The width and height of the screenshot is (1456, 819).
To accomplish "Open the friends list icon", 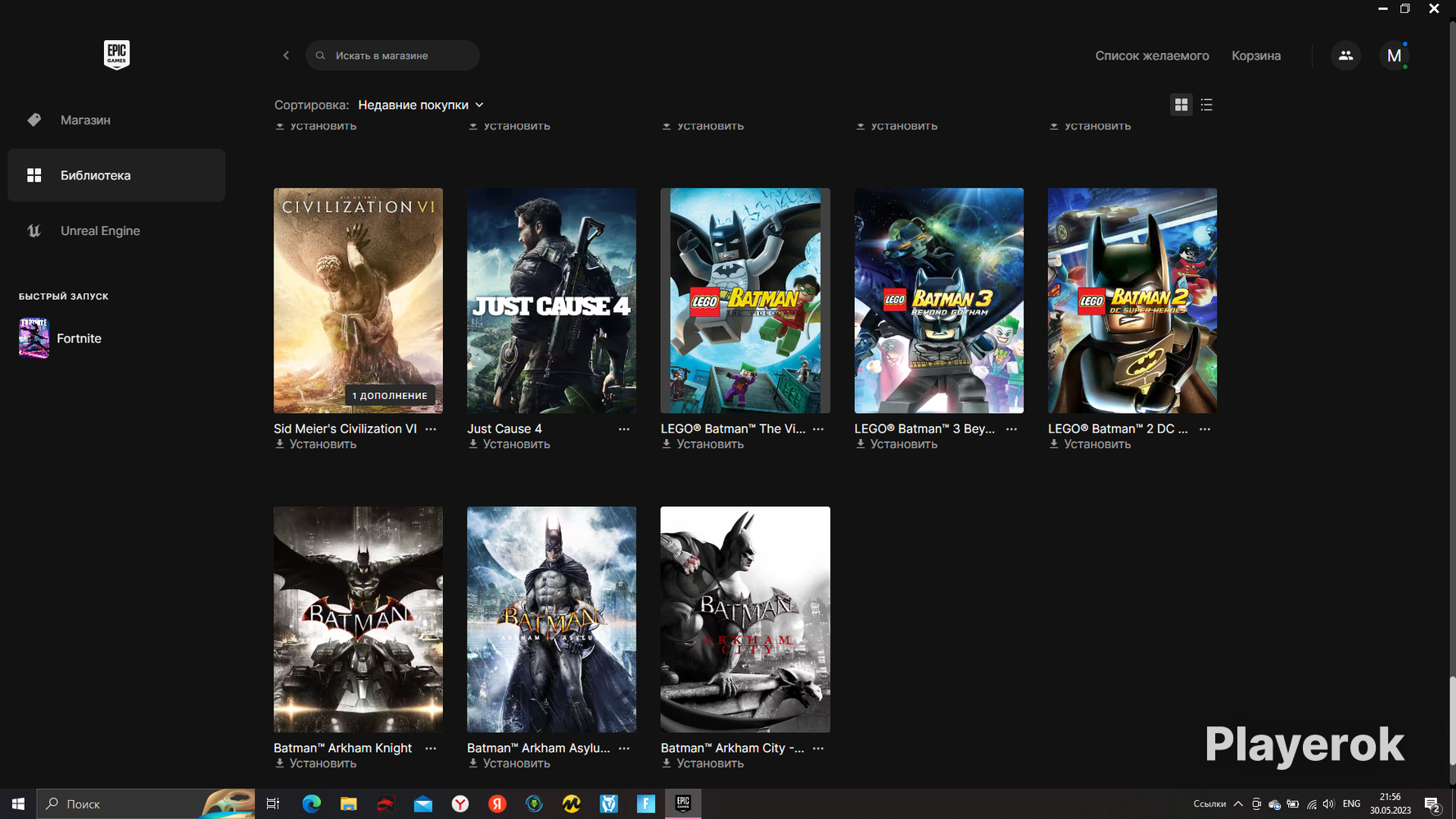I will coord(1345,56).
